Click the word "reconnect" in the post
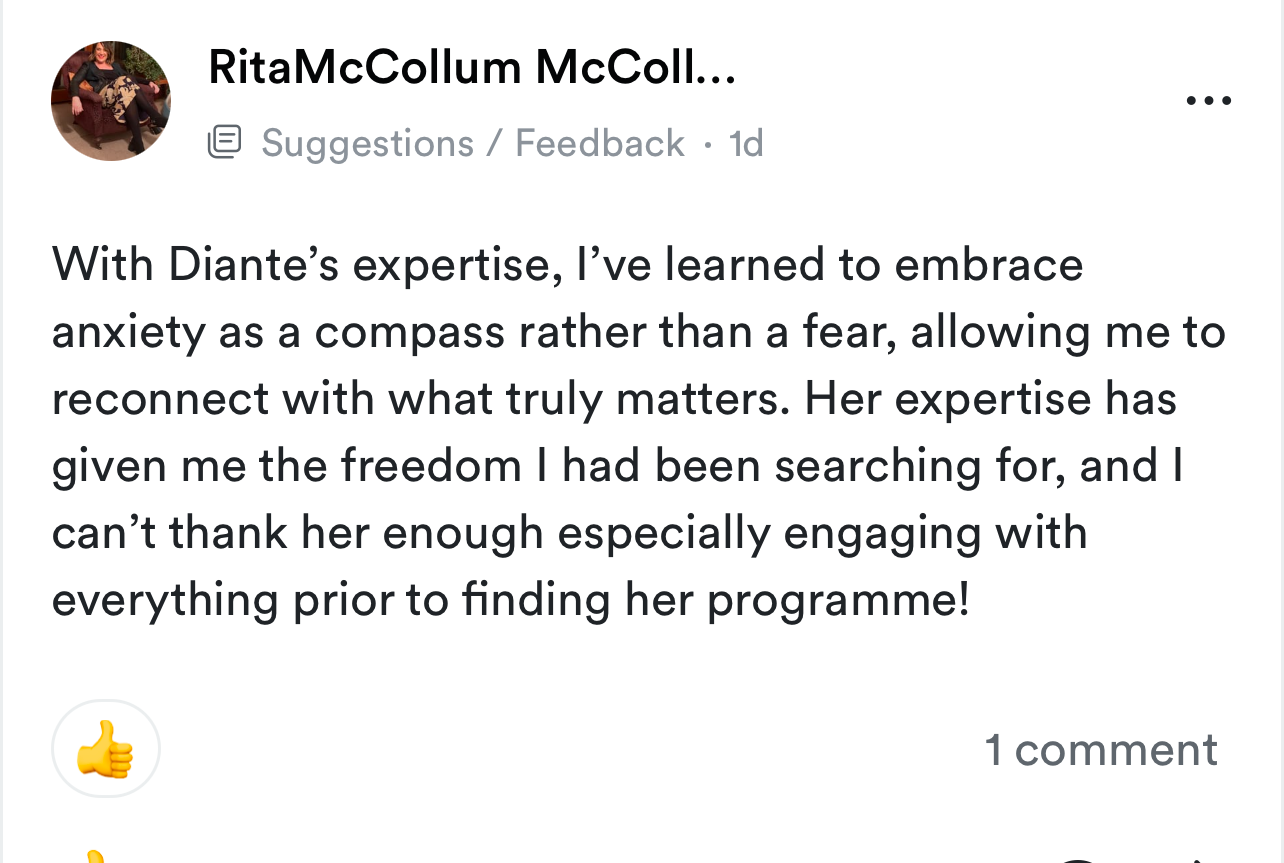The width and height of the screenshot is (1284, 863). click(160, 399)
